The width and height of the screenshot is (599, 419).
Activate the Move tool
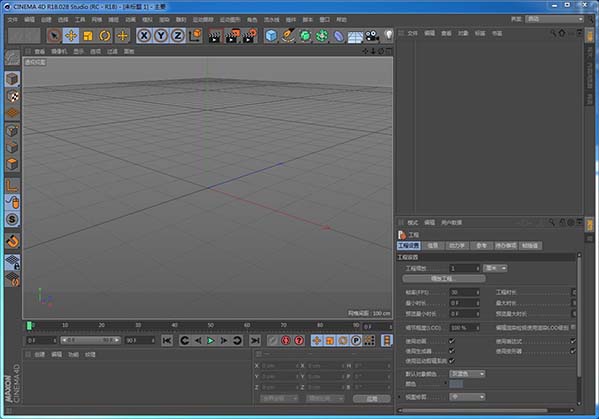(x=71, y=36)
